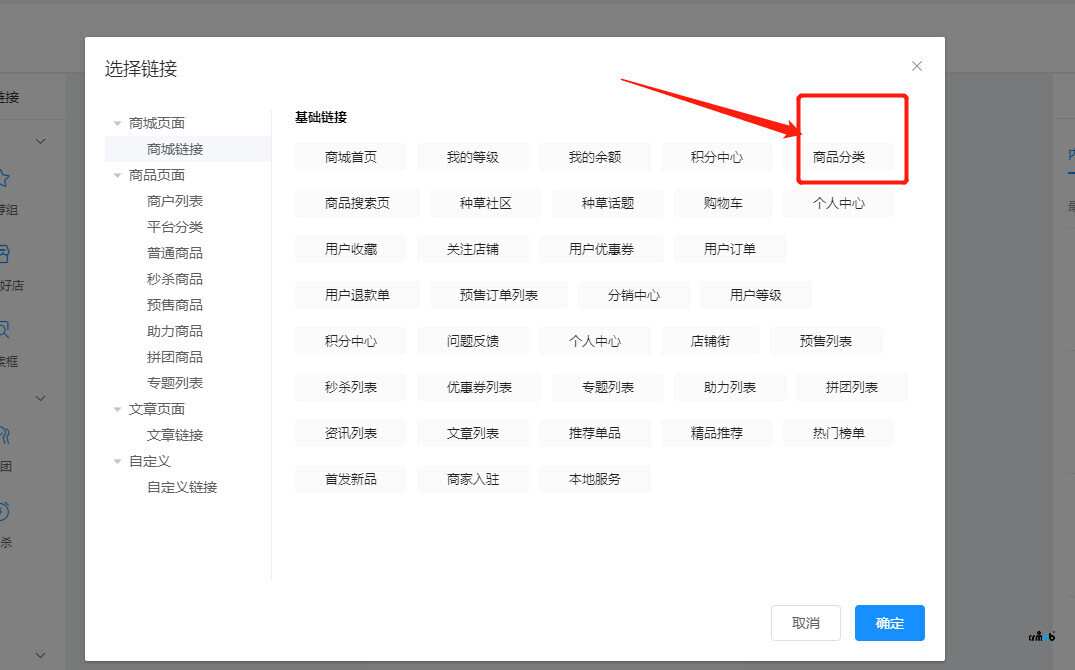Choose the 购物车 link

click(x=723, y=203)
